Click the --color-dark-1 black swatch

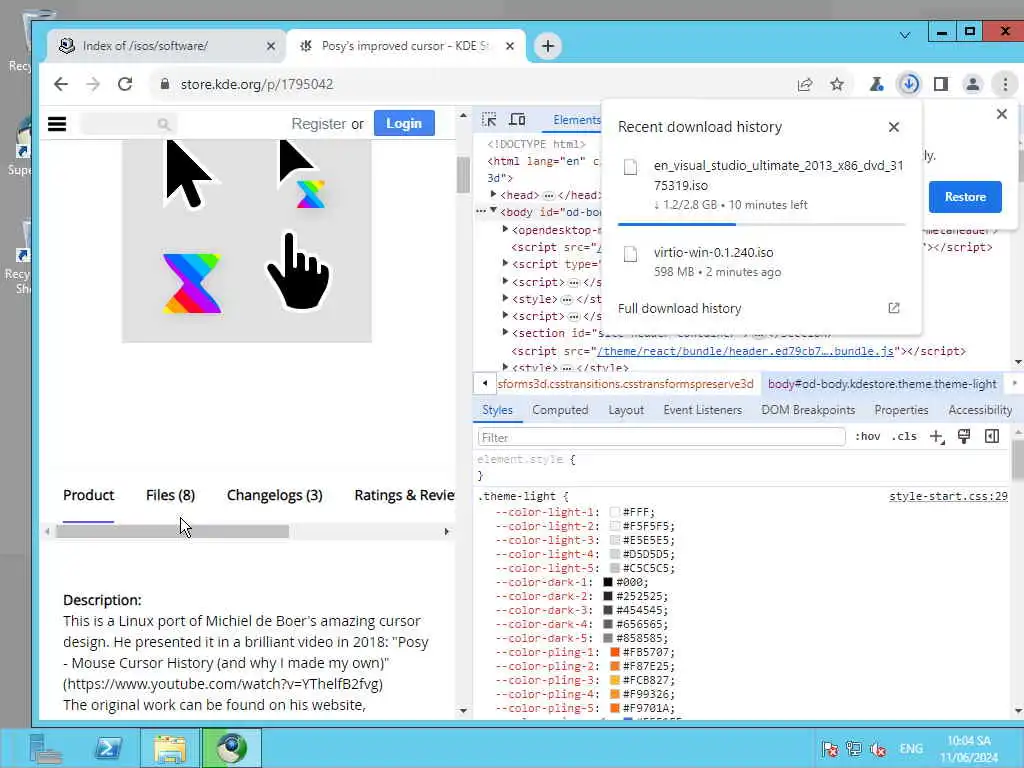click(x=608, y=582)
